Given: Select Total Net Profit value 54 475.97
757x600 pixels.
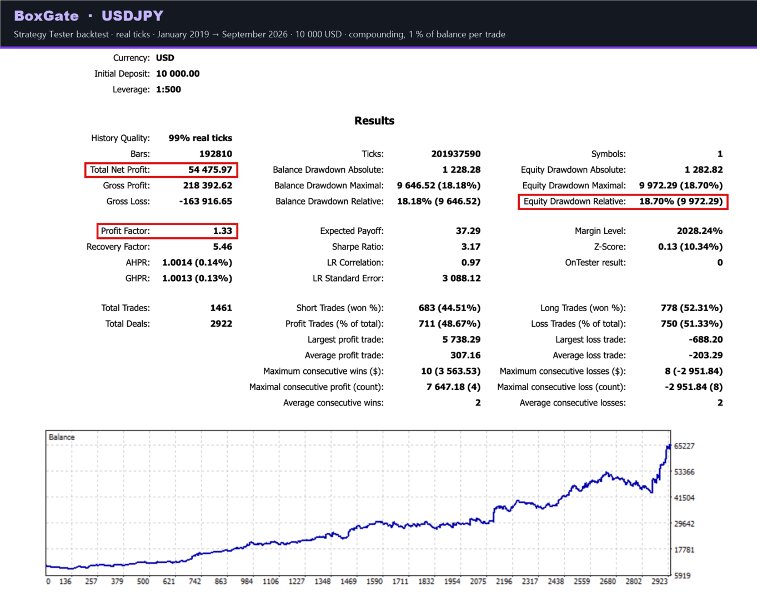Looking at the screenshot, I should point(210,170).
